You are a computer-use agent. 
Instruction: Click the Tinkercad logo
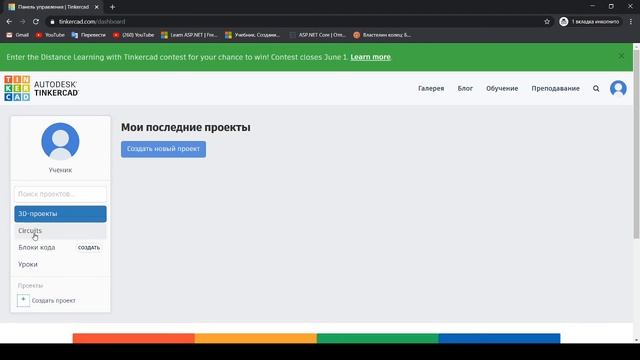41,88
